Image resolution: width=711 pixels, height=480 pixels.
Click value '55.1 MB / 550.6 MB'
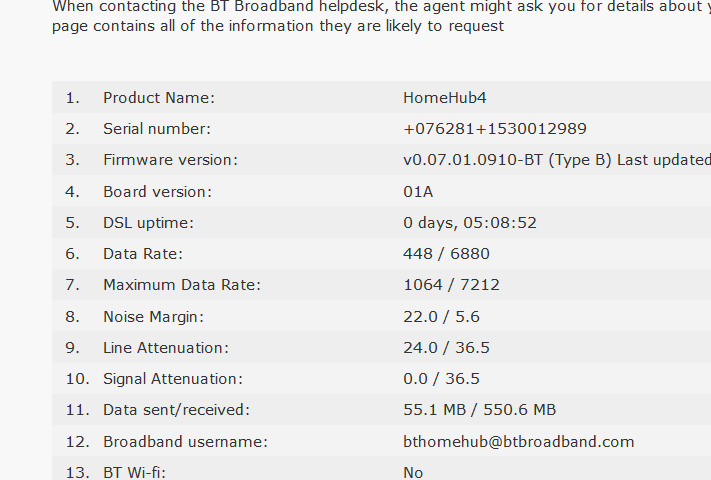tap(479, 410)
